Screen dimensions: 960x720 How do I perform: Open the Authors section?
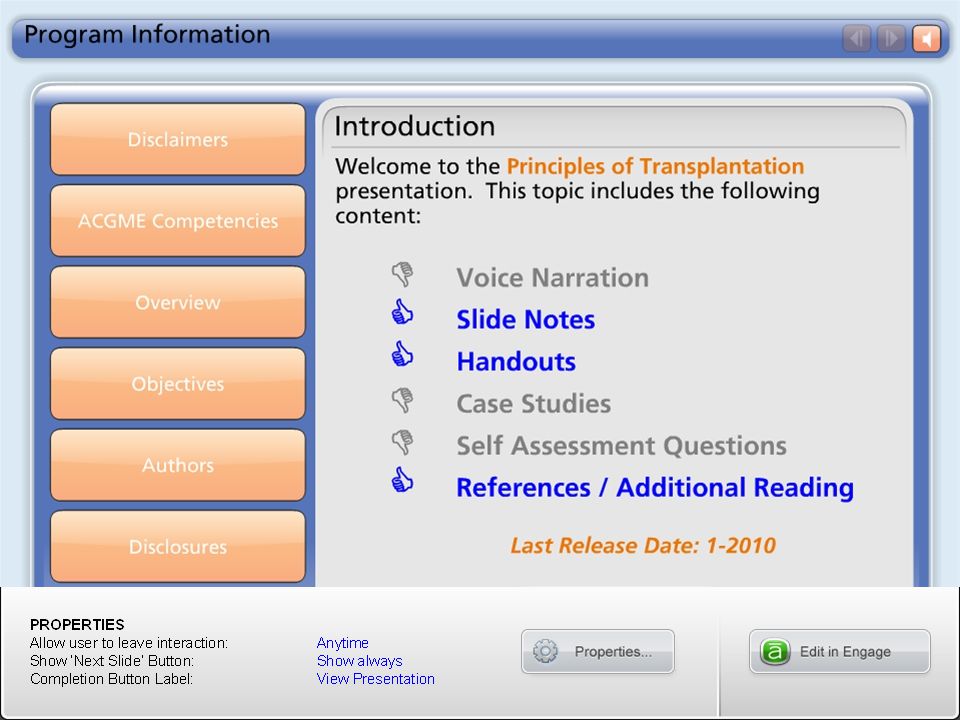[x=178, y=465]
